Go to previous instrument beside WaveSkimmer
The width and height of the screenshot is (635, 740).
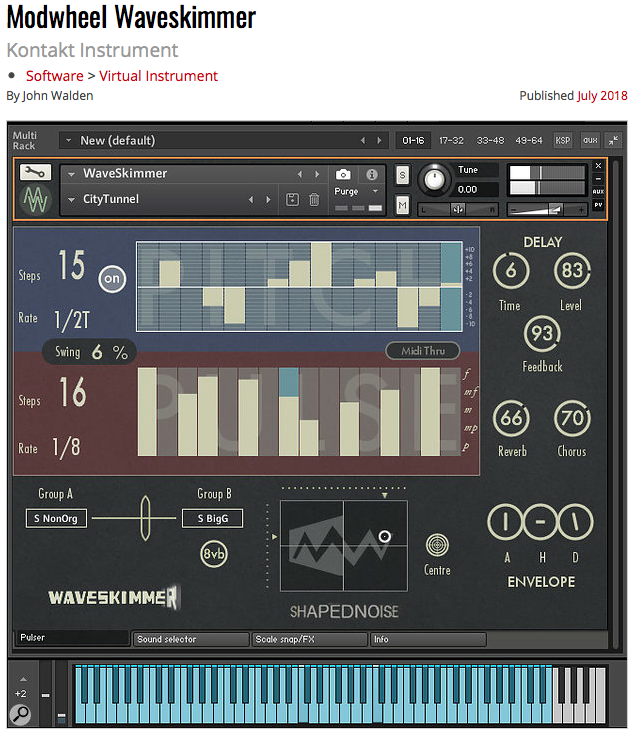[x=299, y=174]
